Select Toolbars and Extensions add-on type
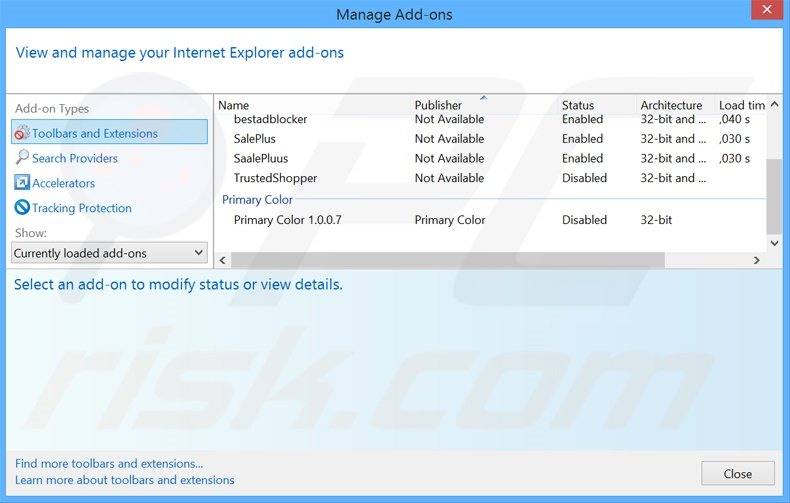The height and width of the screenshot is (503, 790). pos(109,132)
